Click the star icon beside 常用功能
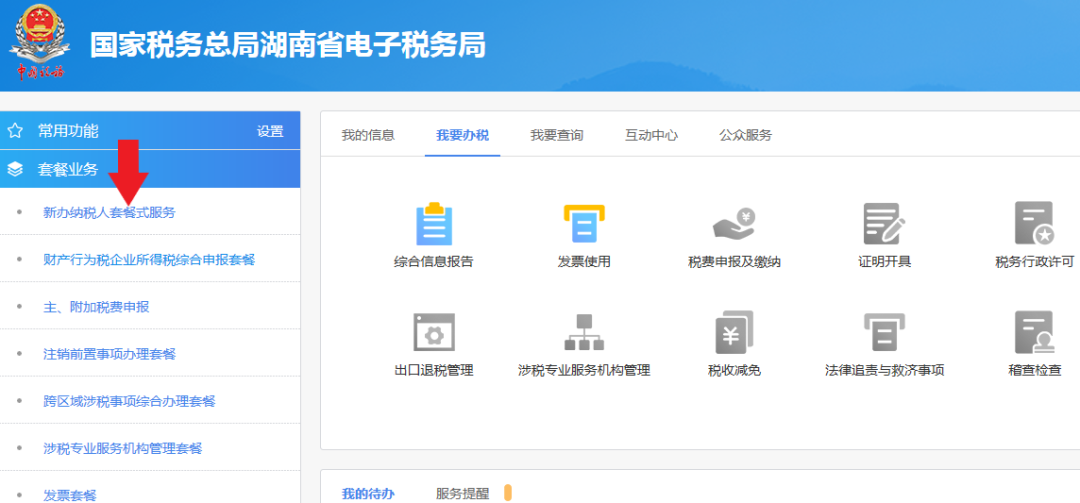Viewport: 1080px width, 503px height. click(x=15, y=131)
